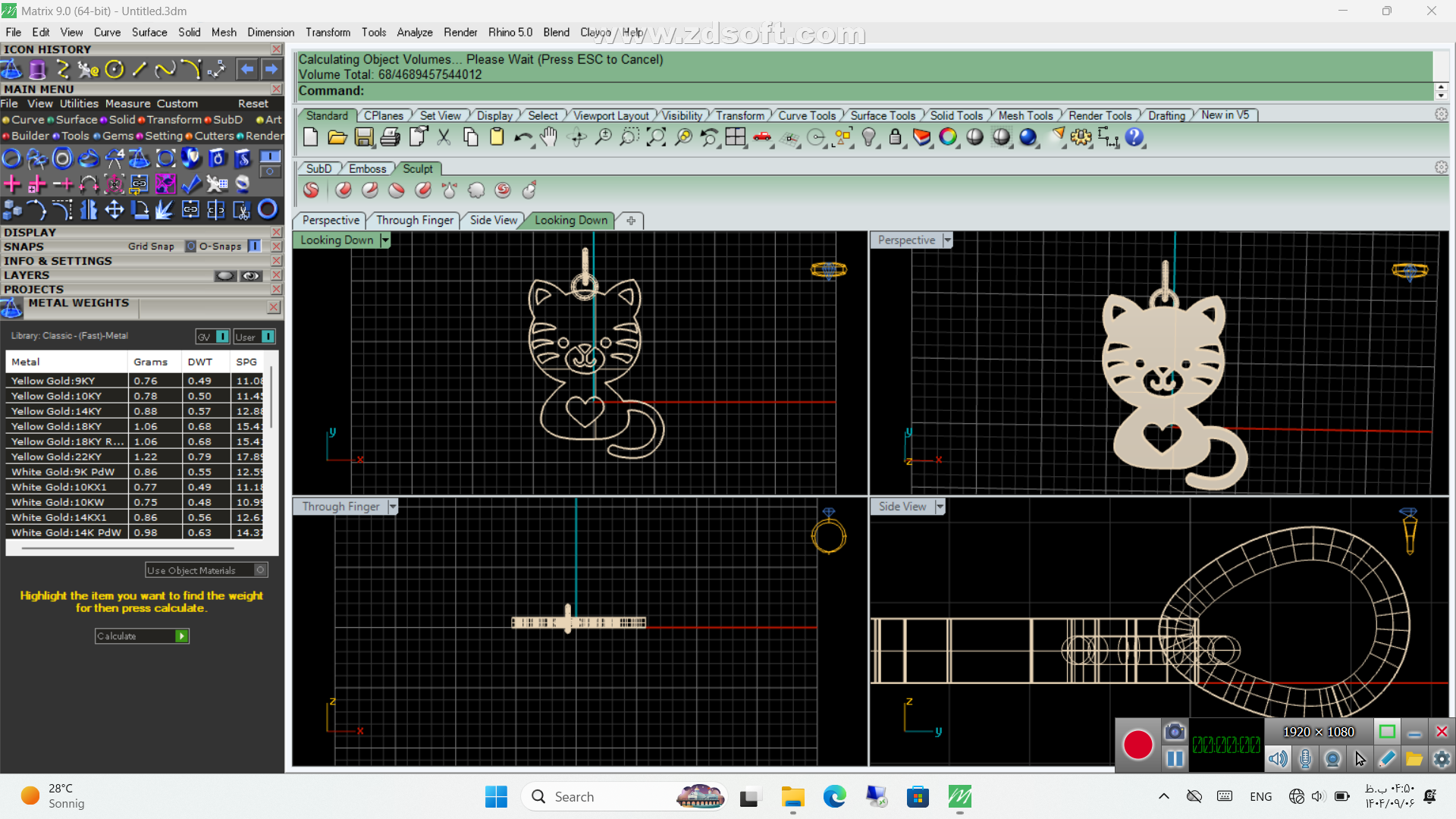Select the Pan hand tool
1456x819 pixels.
click(x=549, y=137)
